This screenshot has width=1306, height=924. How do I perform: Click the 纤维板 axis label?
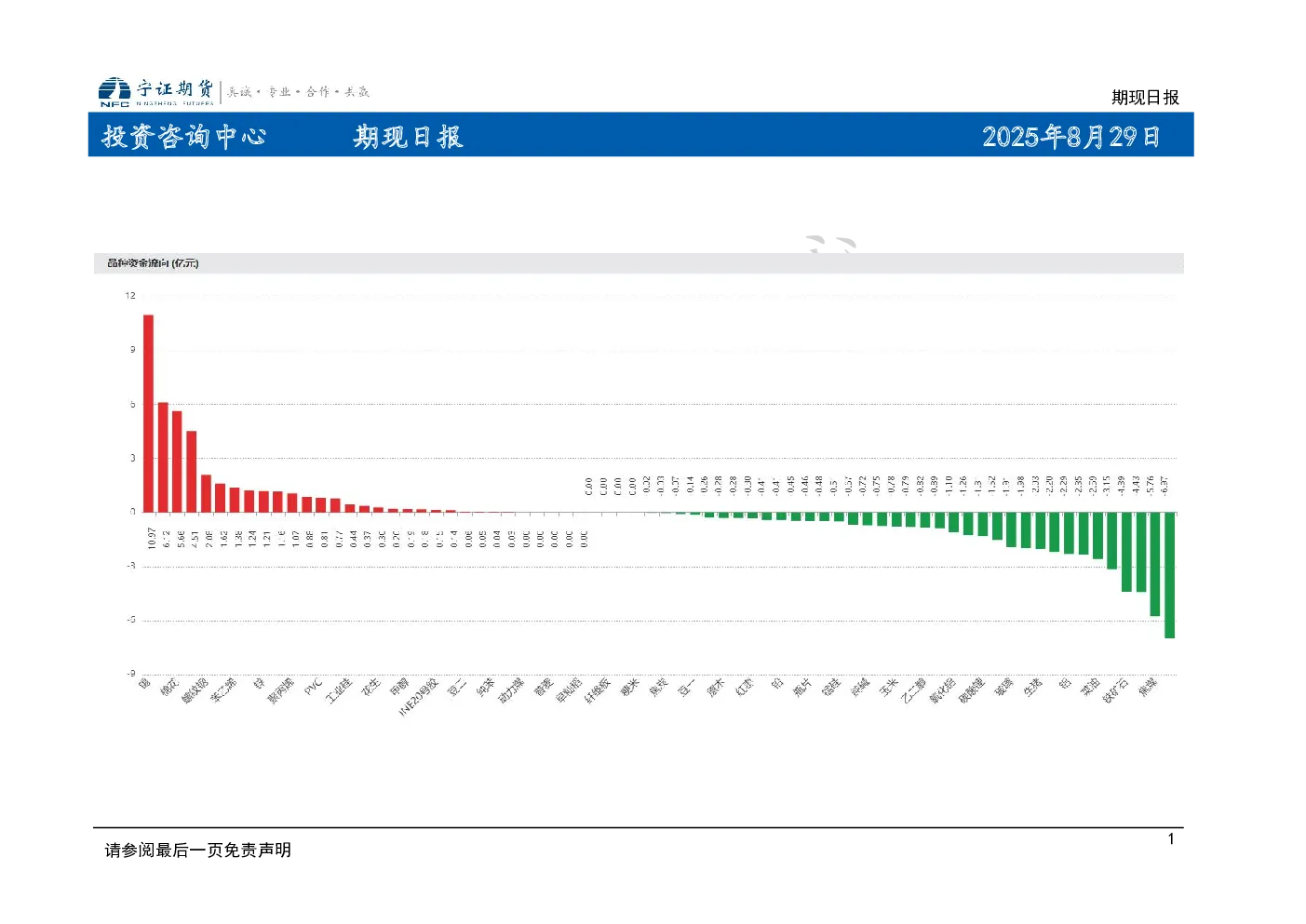[x=598, y=690]
